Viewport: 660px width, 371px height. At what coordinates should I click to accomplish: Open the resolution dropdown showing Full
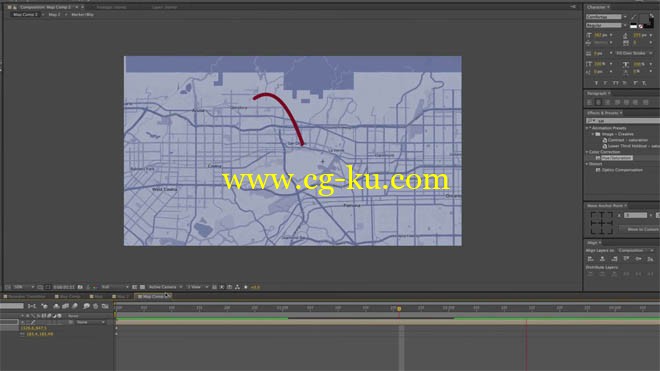(x=114, y=287)
